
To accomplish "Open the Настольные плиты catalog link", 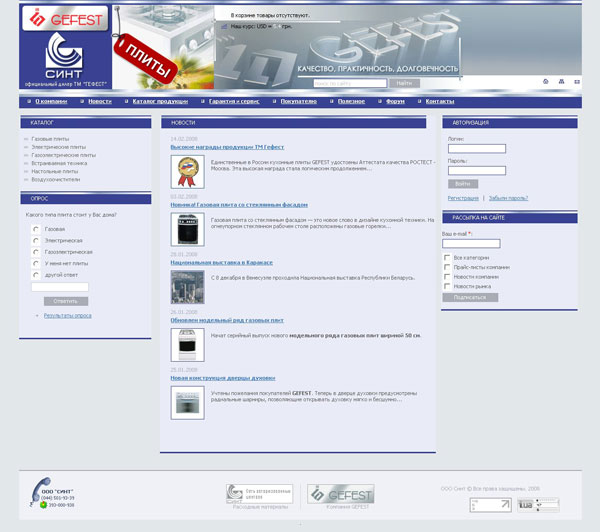I will (54, 171).
